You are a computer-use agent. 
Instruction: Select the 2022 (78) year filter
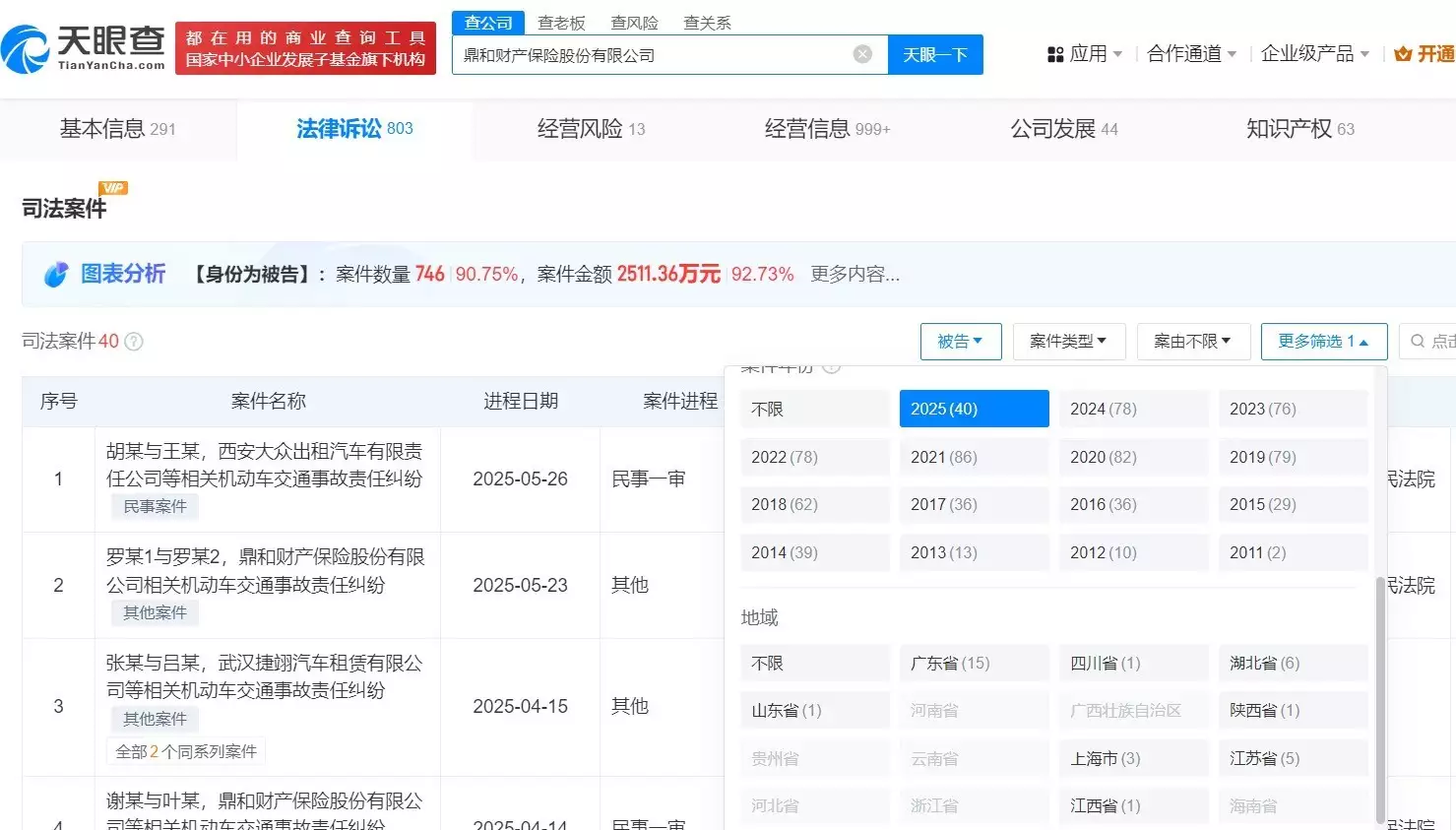(815, 457)
